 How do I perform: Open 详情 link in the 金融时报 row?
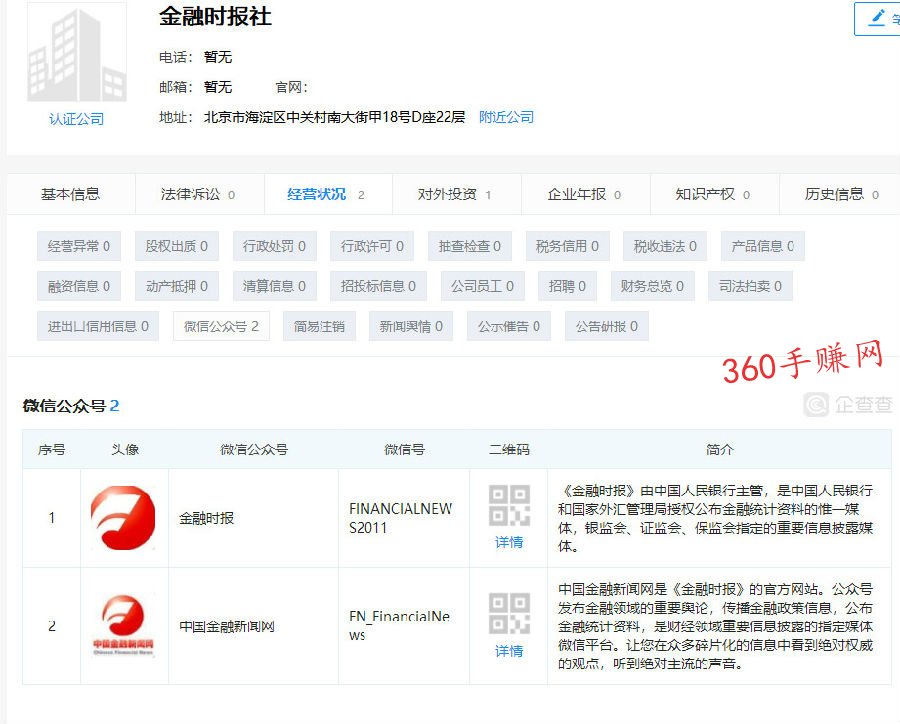point(509,542)
